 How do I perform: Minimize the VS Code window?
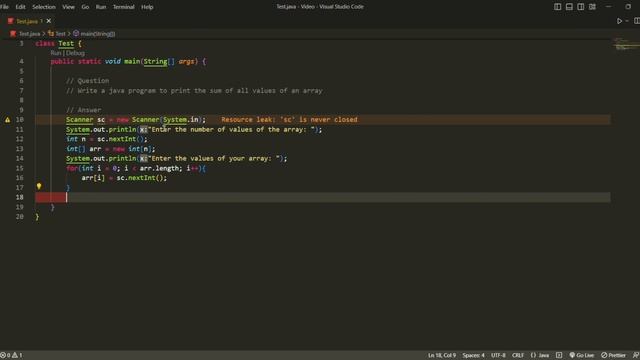(x=609, y=7)
